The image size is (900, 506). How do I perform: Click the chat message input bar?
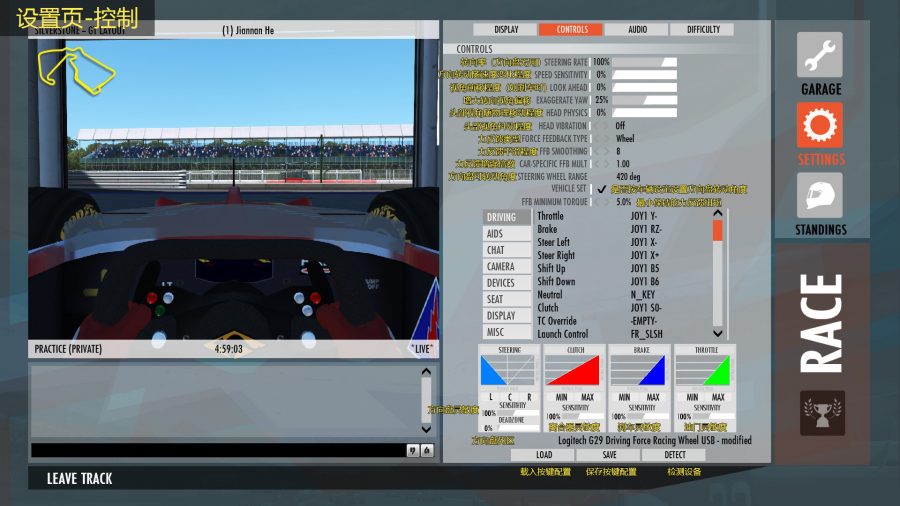pos(218,450)
